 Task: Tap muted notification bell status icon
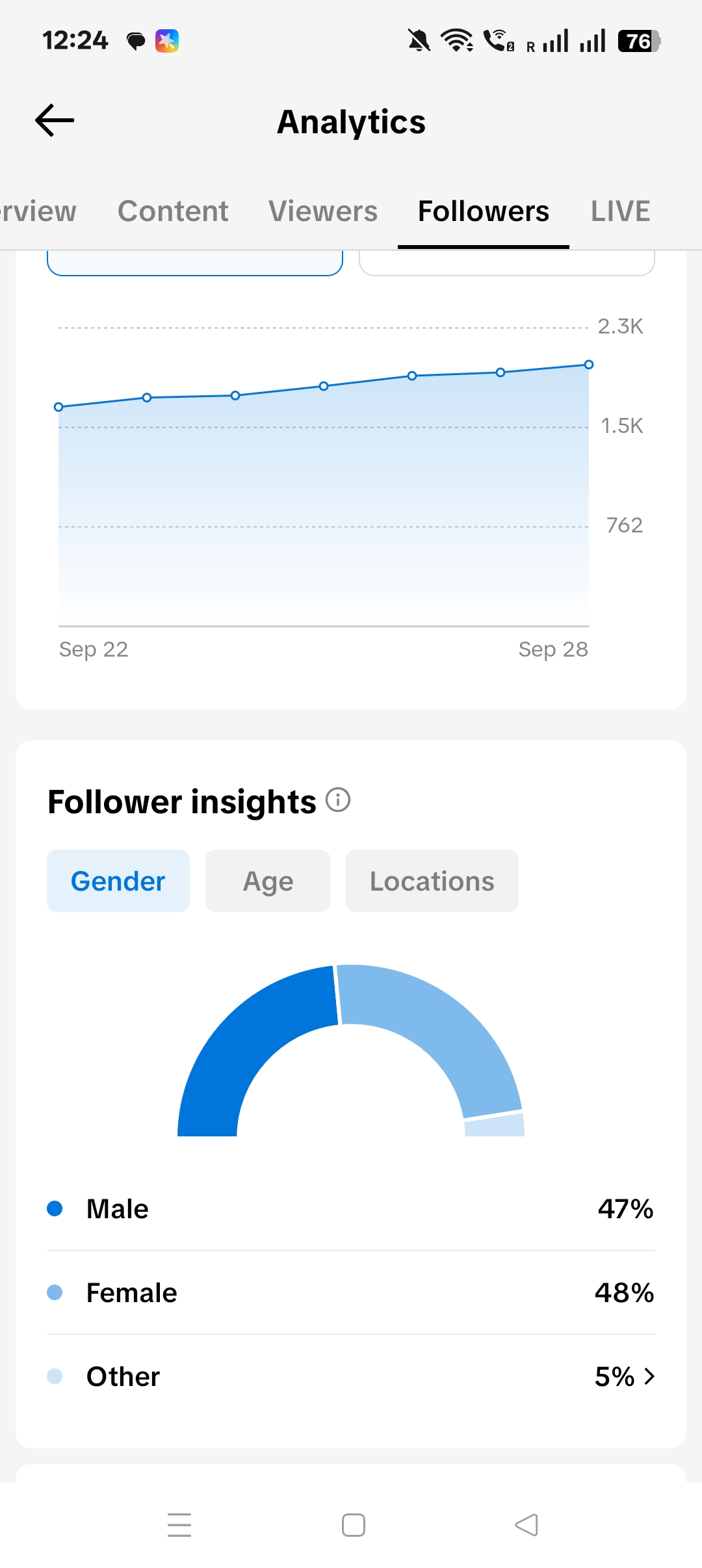pos(419,40)
